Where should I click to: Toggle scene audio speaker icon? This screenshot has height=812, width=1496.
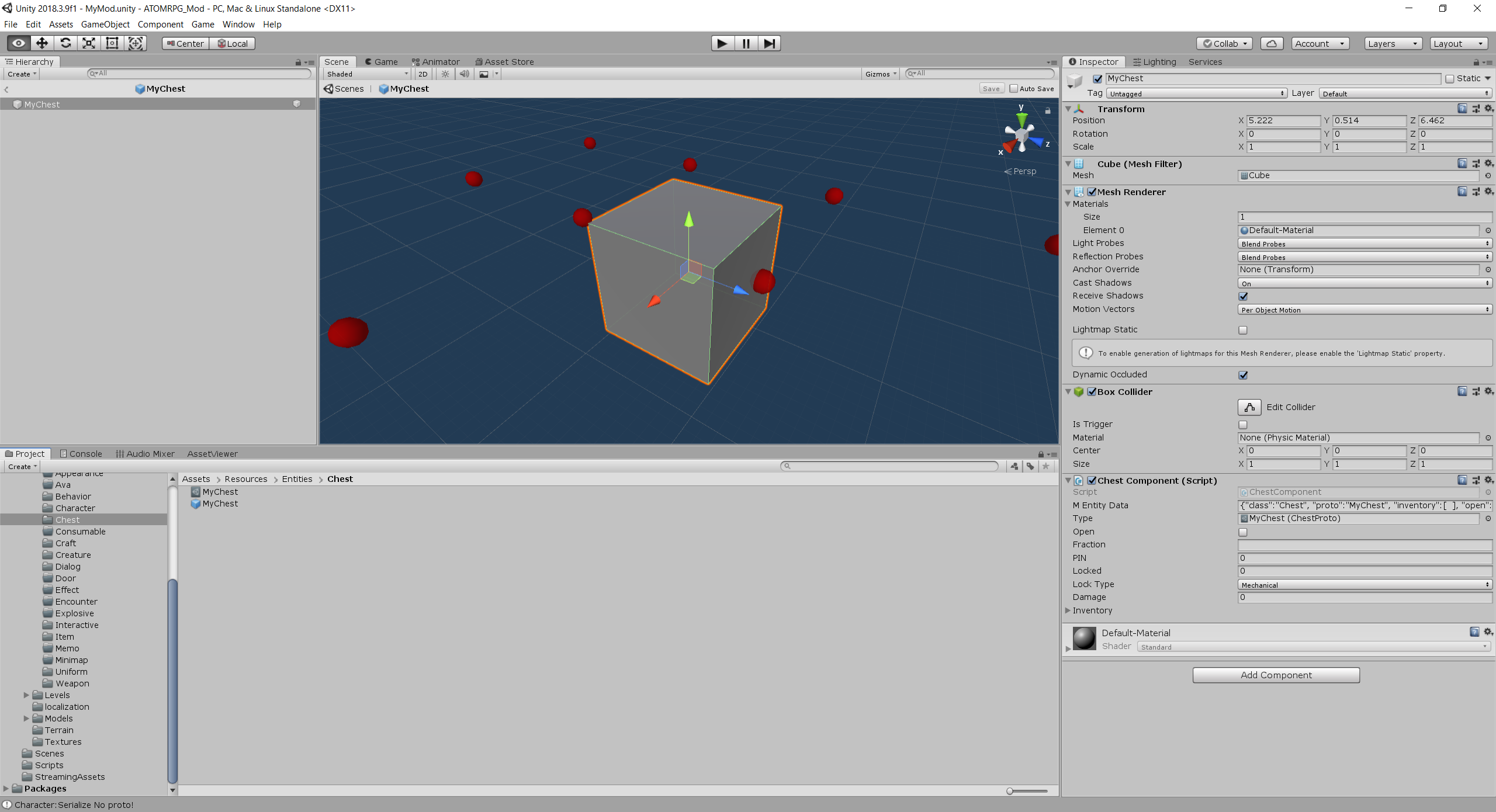pyautogui.click(x=464, y=74)
